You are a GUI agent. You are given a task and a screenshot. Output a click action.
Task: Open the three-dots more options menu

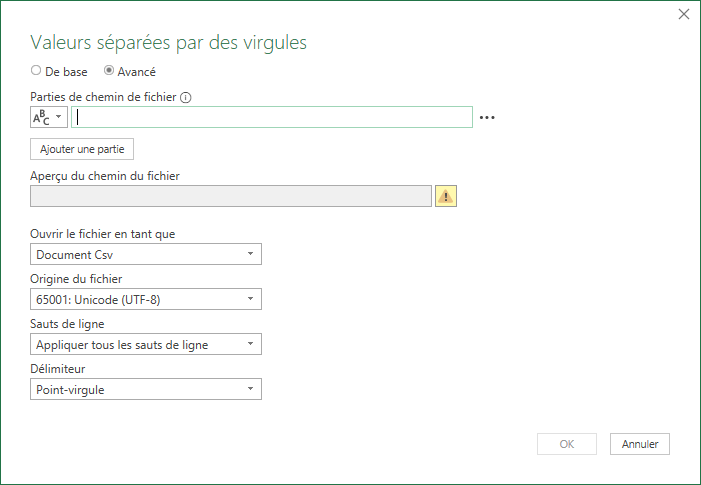[487, 118]
